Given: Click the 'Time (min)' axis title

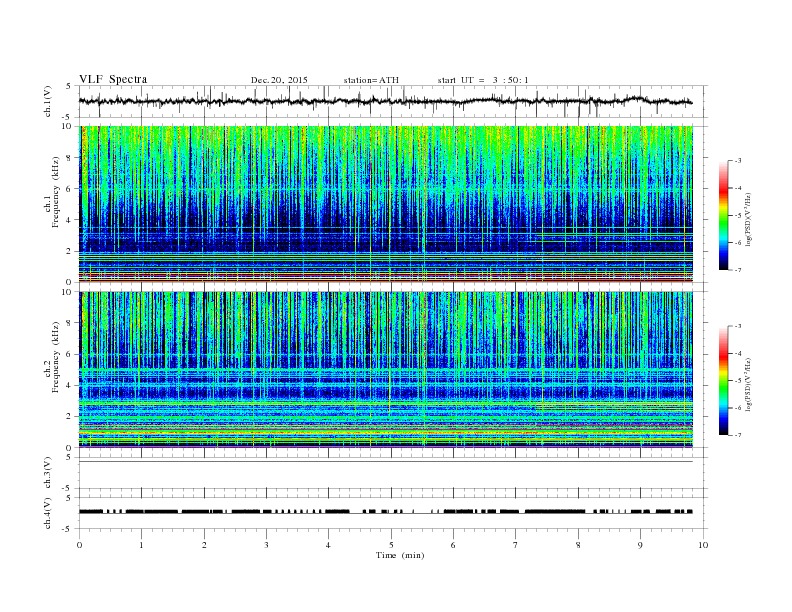Looking at the screenshot, I should pos(400,555).
